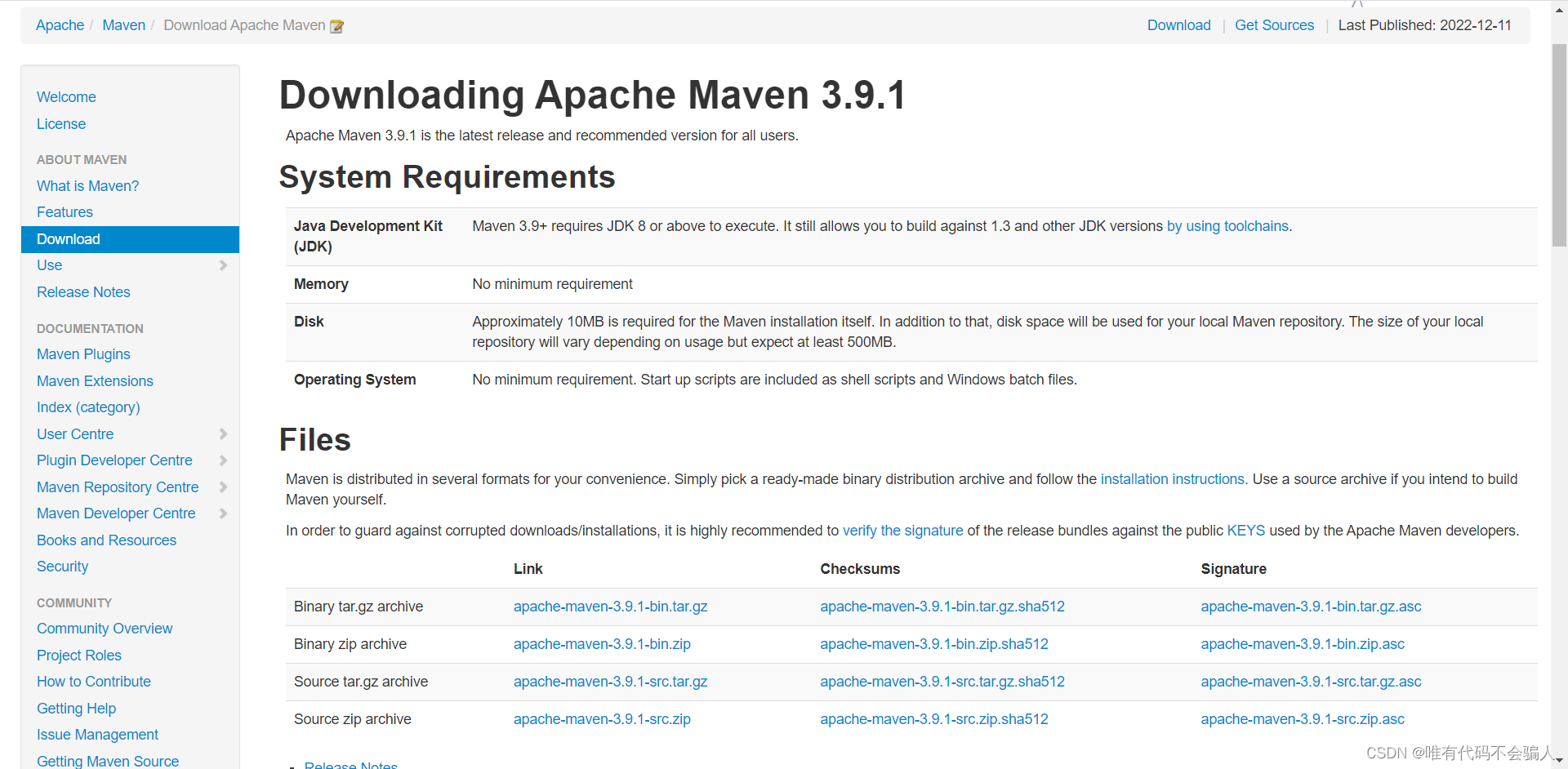Open Books and Resources link
The image size is (1568, 769).
click(106, 540)
